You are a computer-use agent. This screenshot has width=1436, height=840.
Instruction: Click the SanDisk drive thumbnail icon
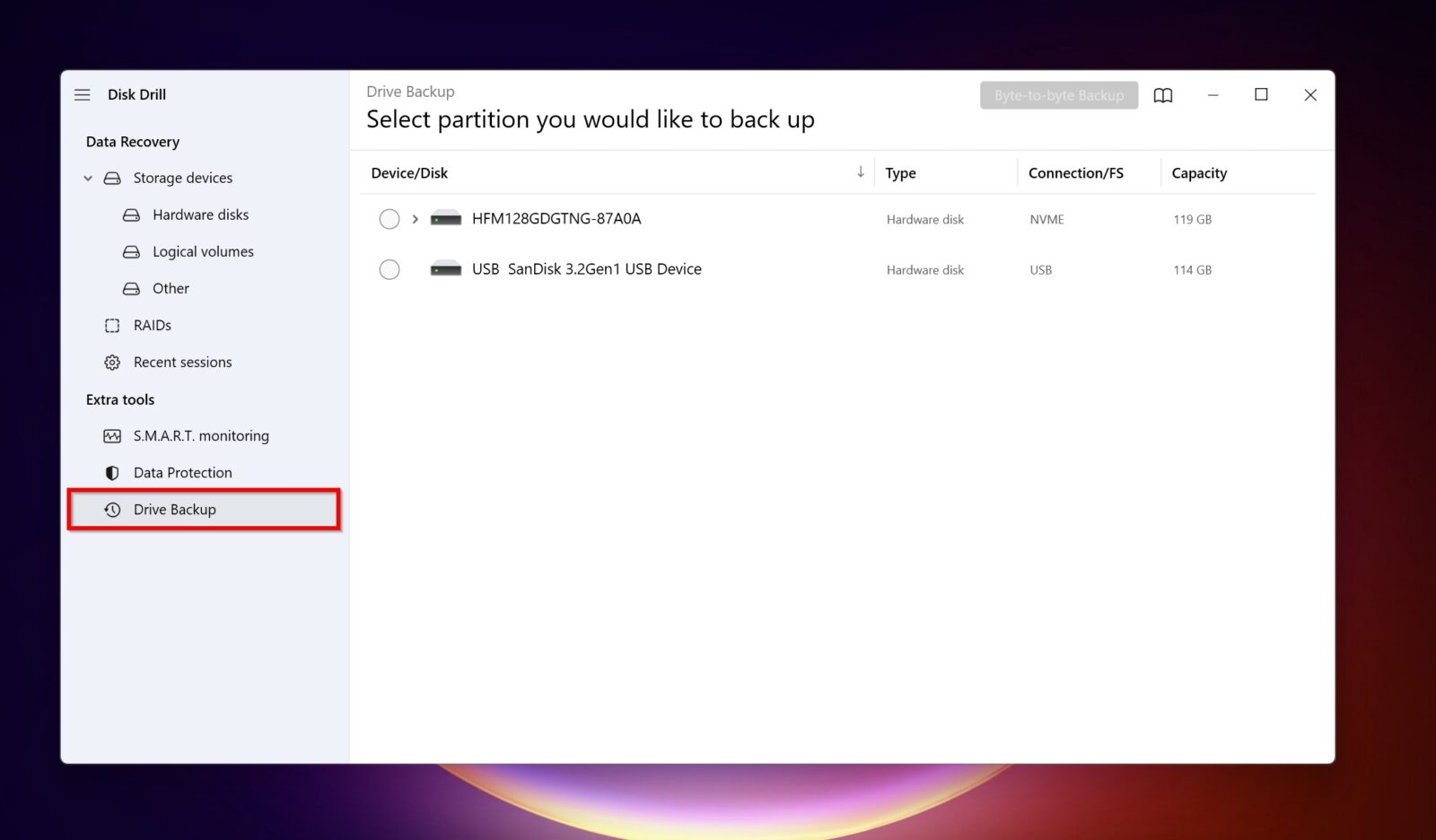[x=445, y=269]
